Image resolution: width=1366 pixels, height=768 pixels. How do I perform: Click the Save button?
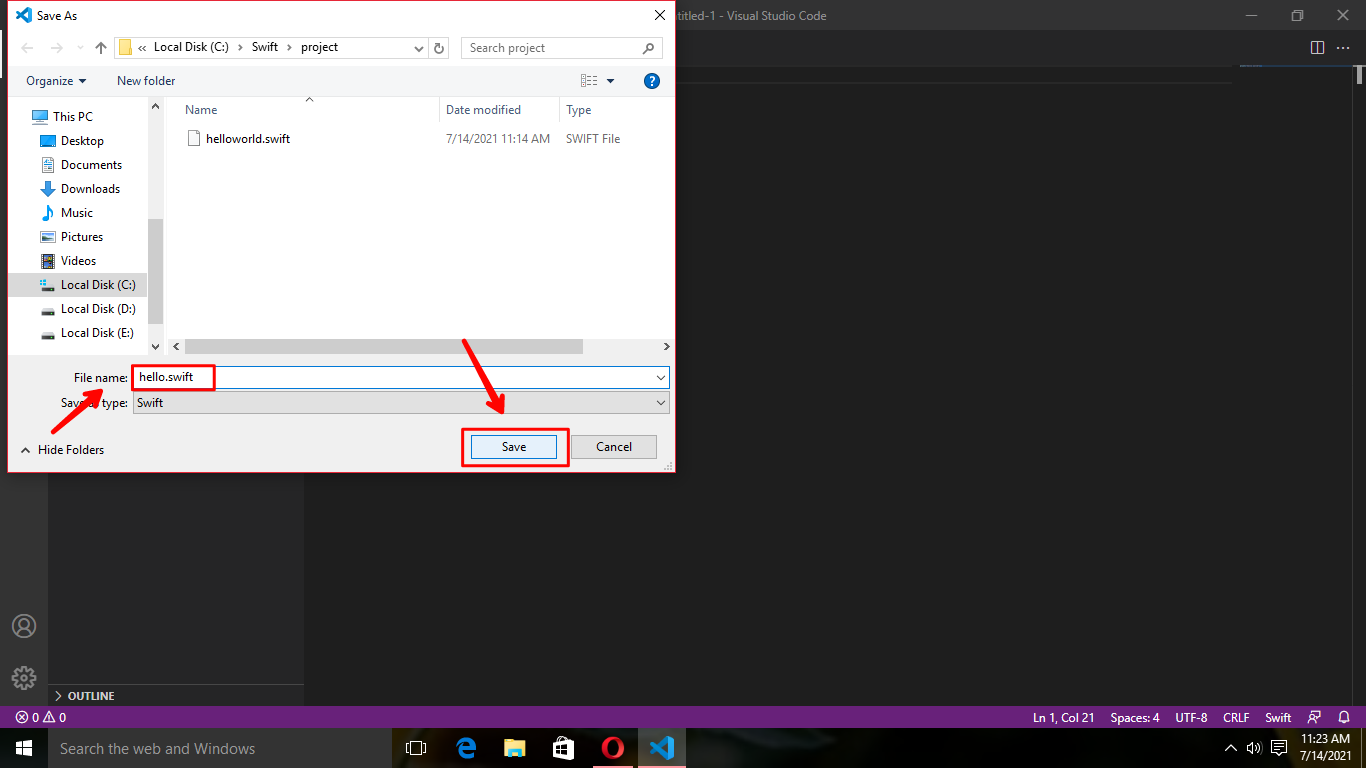514,446
